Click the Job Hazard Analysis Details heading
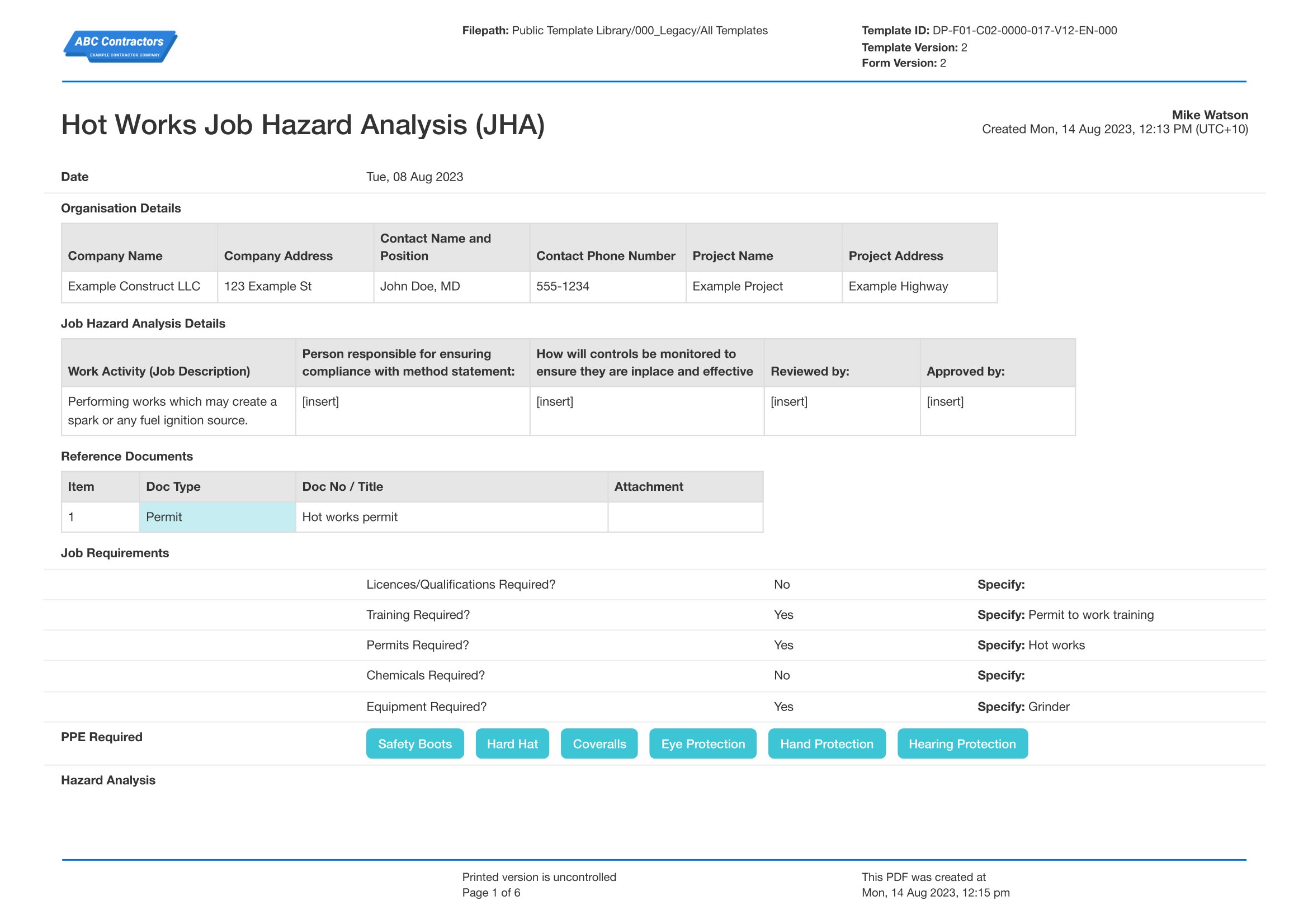 pyautogui.click(x=143, y=323)
